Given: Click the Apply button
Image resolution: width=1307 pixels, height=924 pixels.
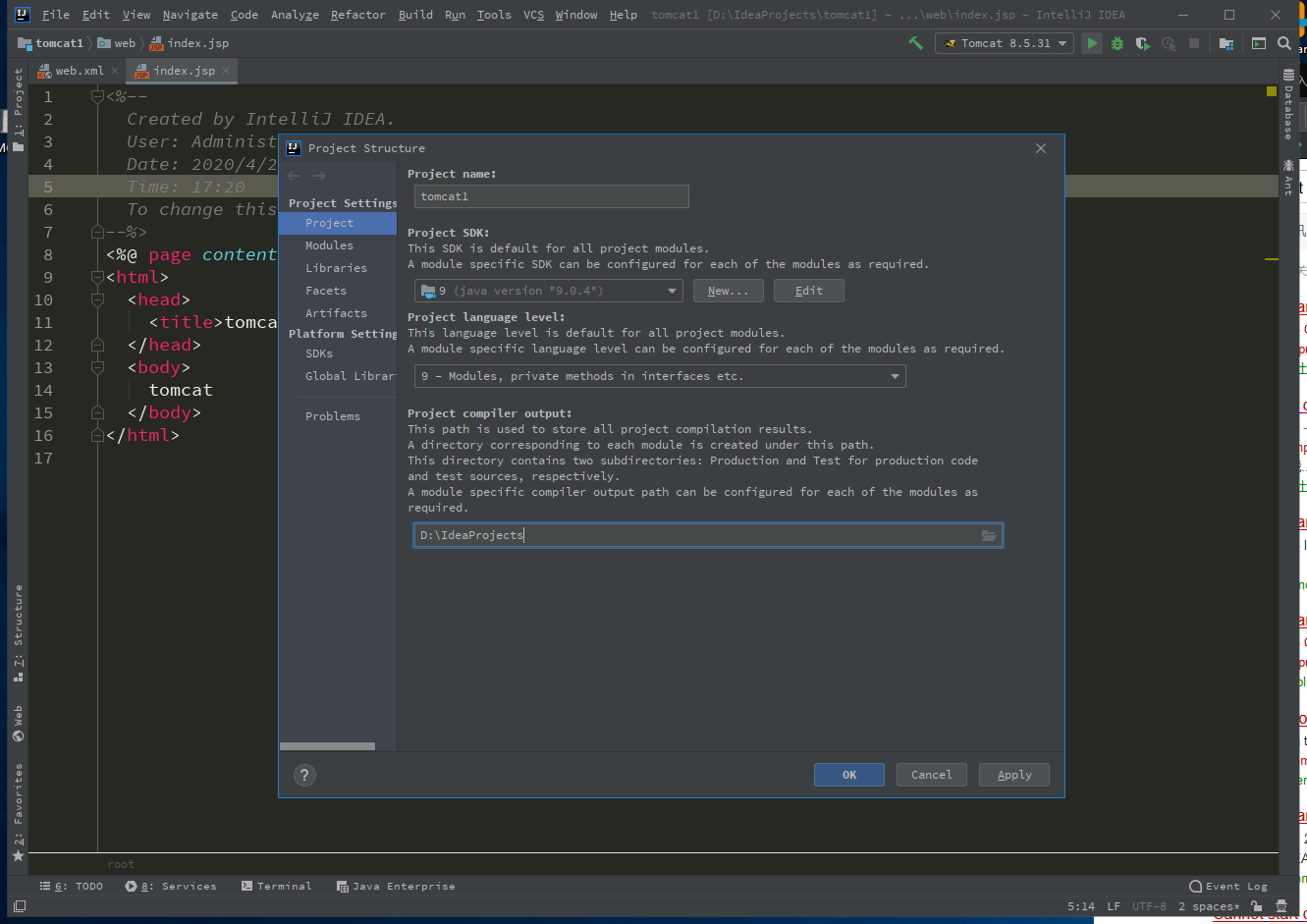Looking at the screenshot, I should (1014, 775).
